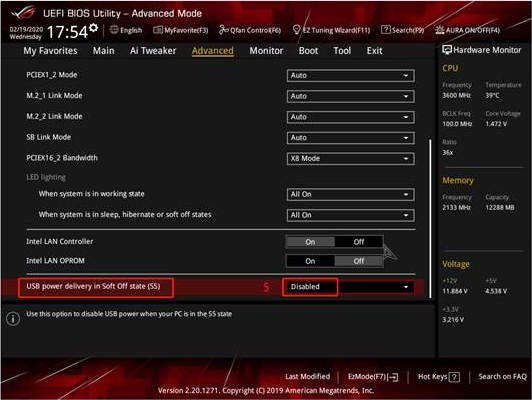This screenshot has width=532, height=400.
Task: Open USB power delivery Disabled dropdown
Action: (350, 287)
